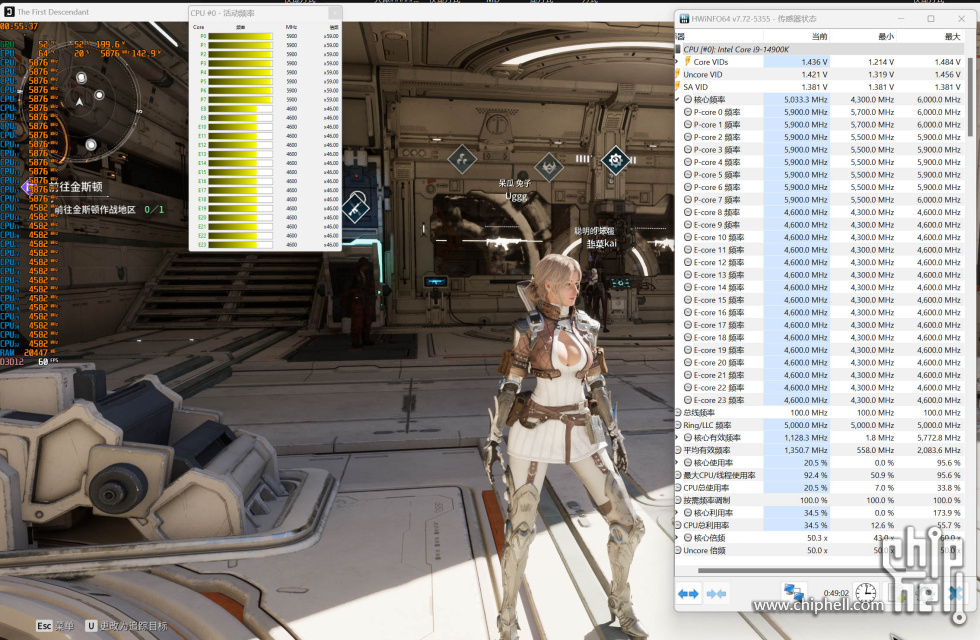Screen dimensions: 980x640
Task: Maximize the HWiNFO64 sensor window
Action: tap(931, 19)
